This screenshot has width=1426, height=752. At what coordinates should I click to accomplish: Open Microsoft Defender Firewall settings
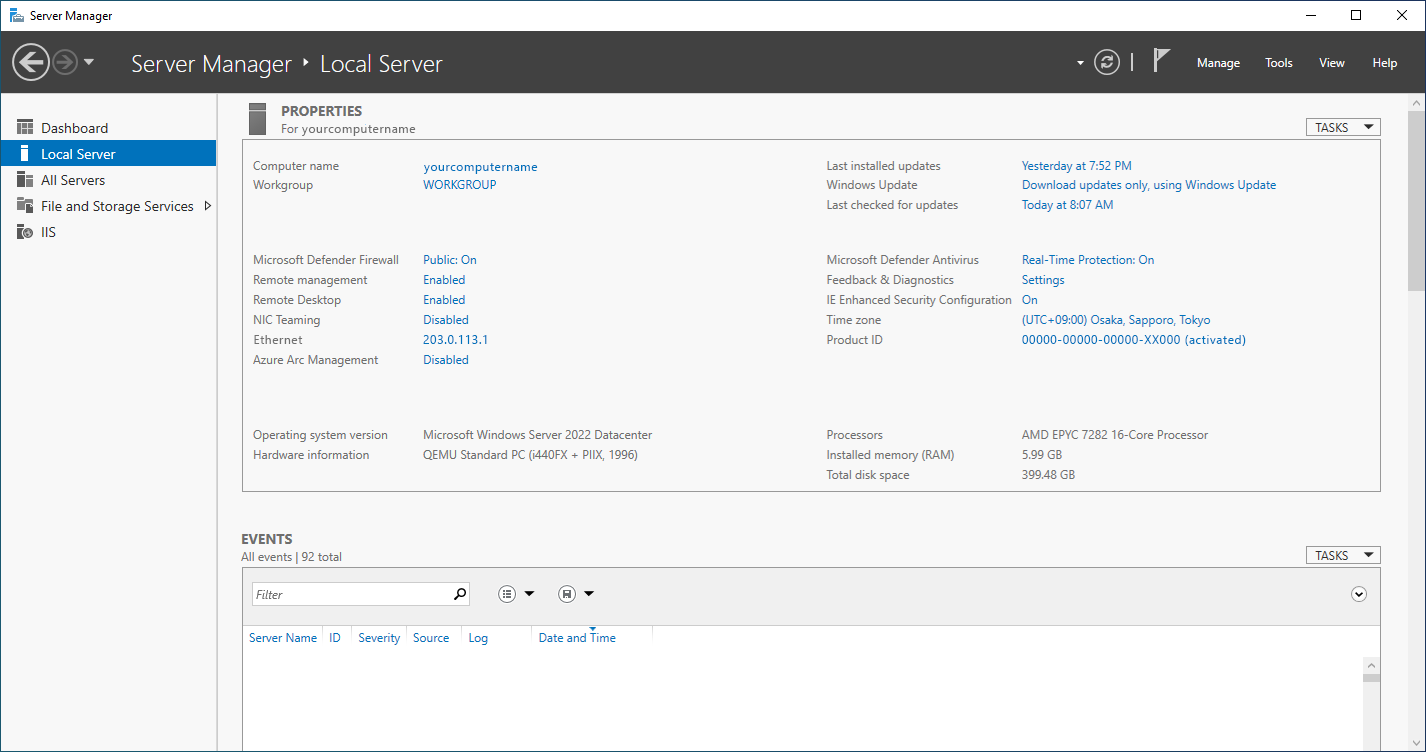tap(448, 259)
